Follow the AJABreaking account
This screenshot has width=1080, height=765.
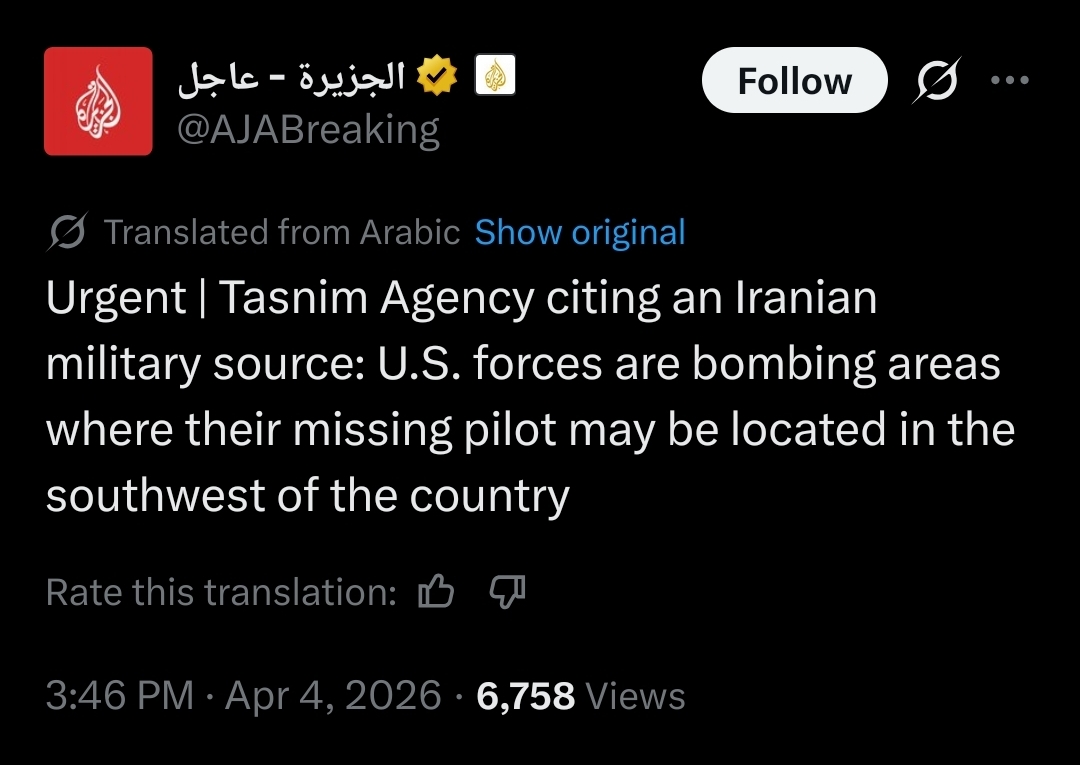coord(794,80)
